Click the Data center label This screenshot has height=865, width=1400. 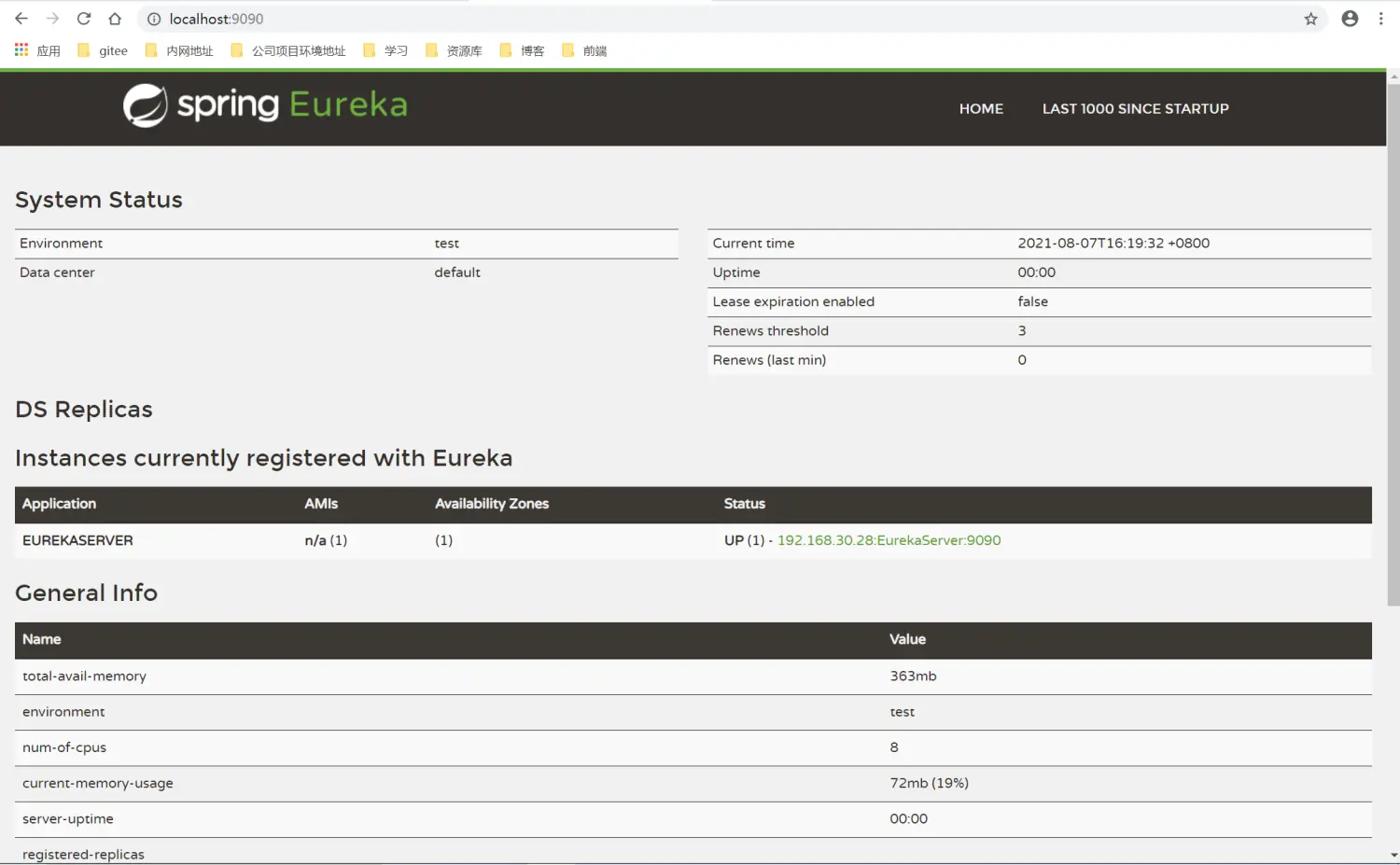tap(57, 272)
